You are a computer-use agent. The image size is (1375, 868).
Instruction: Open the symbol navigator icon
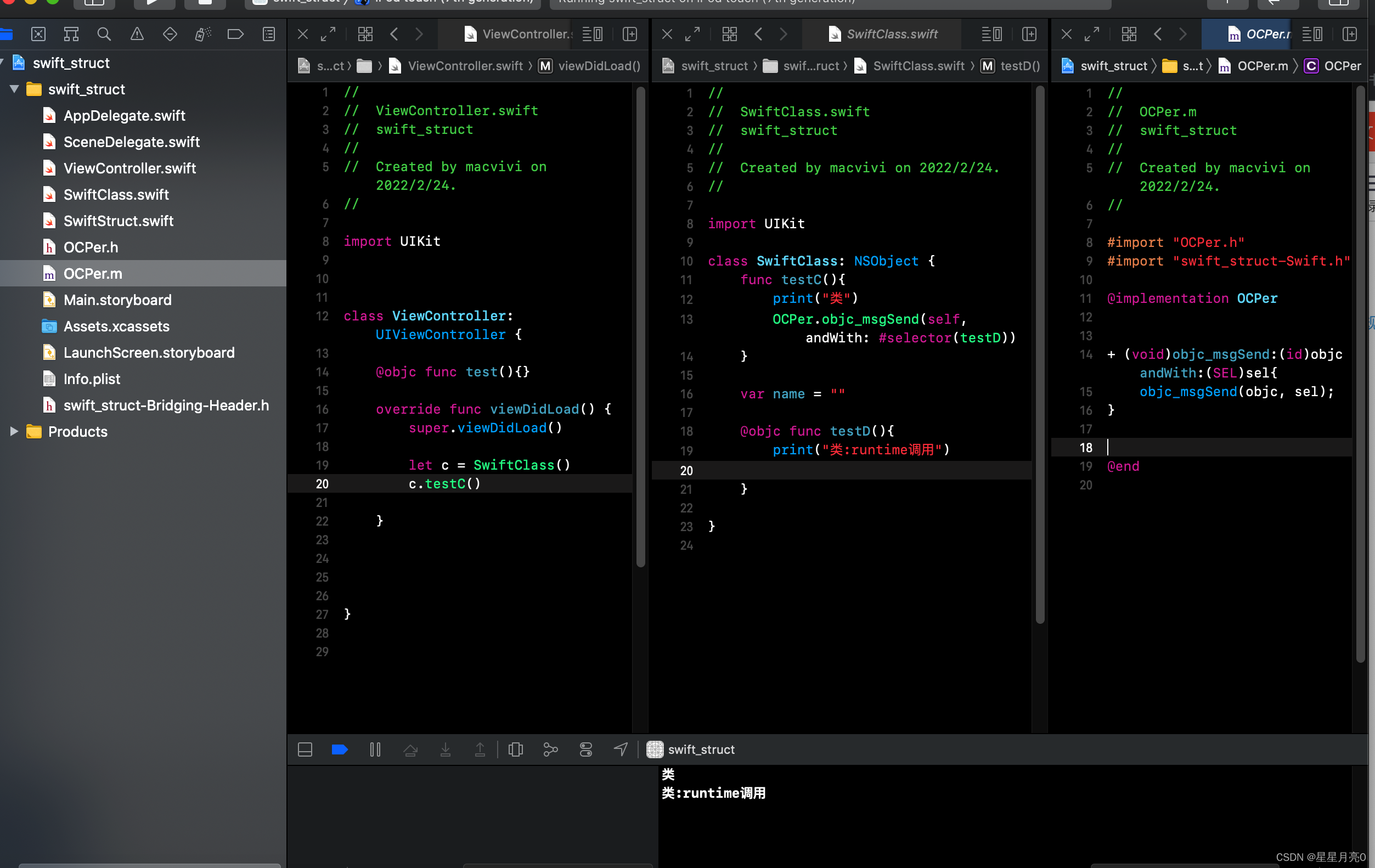click(71, 34)
